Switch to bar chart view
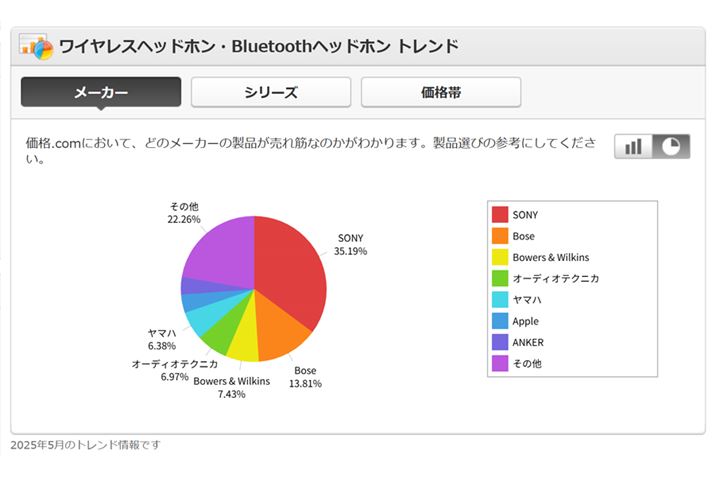 (633, 146)
